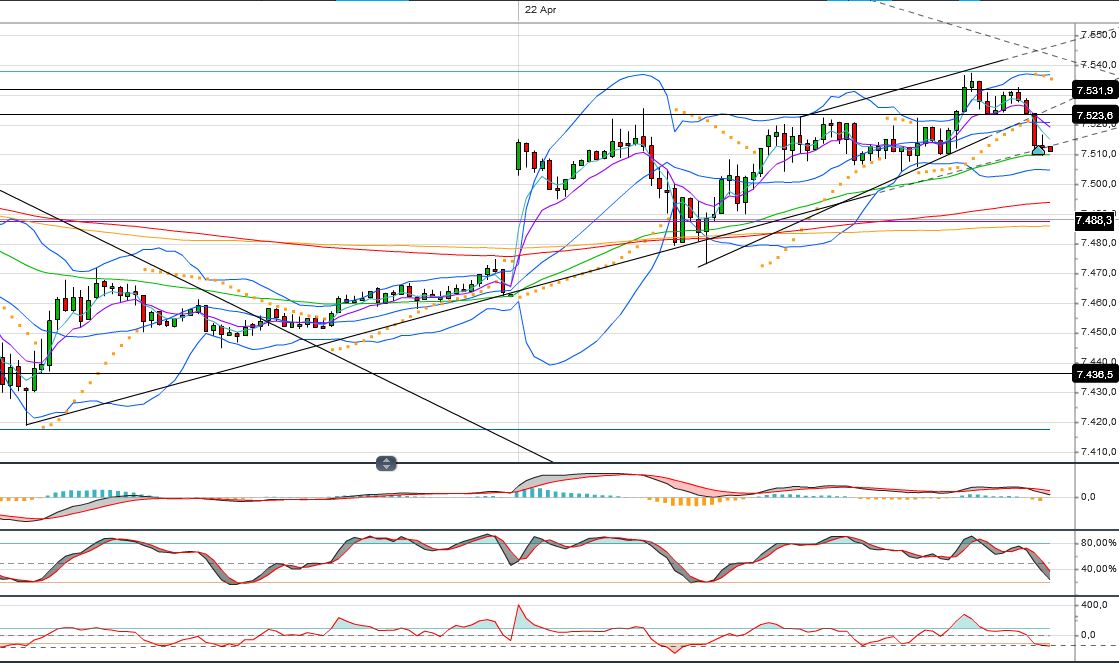Viewport: 1119px width, 663px height.
Task: Click the 7.450,0 price axis label
Action: tap(1098, 332)
